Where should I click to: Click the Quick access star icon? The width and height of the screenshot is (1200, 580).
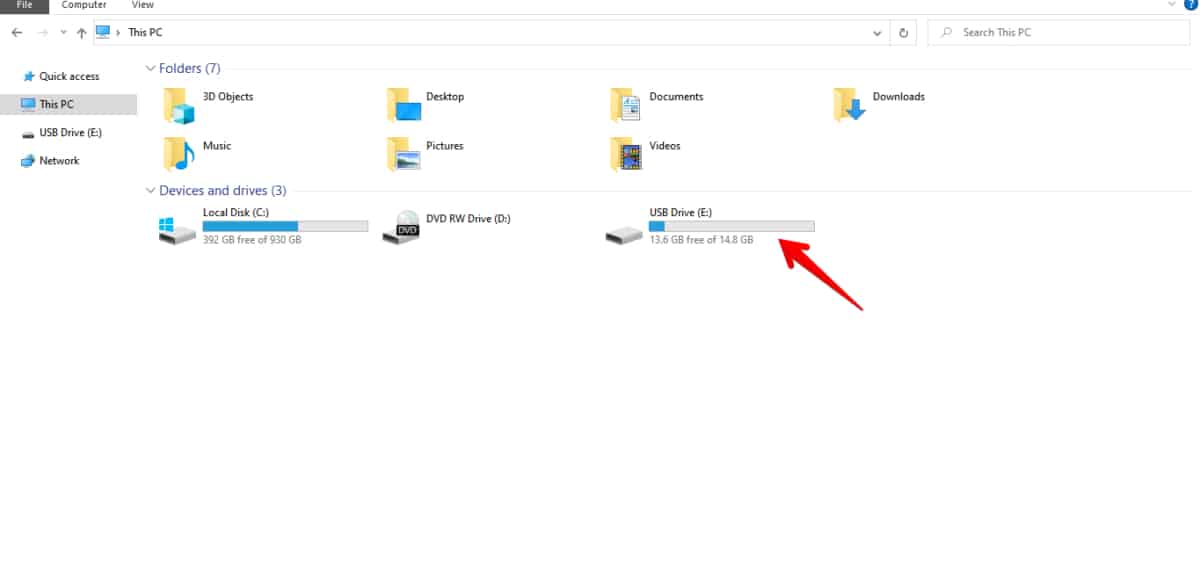[x=29, y=76]
